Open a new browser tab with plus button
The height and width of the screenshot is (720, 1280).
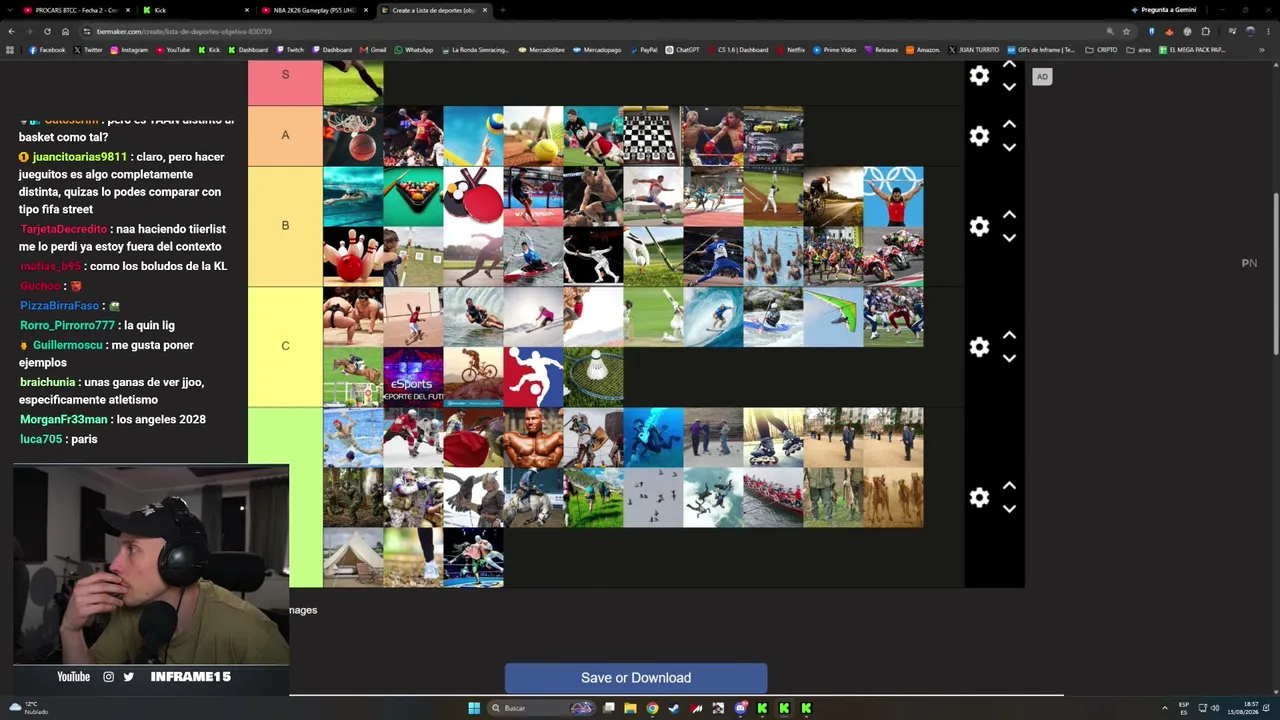[502, 10]
